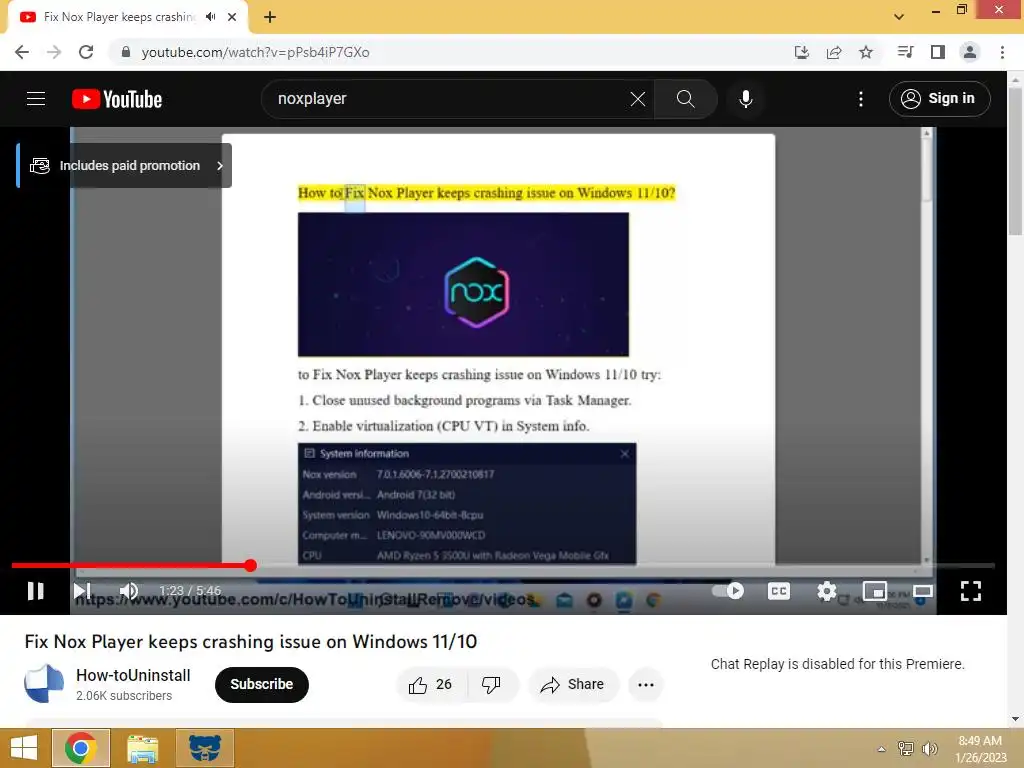The height and width of the screenshot is (768, 1024).
Task: Open the Chrome side panel
Action: coord(938,52)
